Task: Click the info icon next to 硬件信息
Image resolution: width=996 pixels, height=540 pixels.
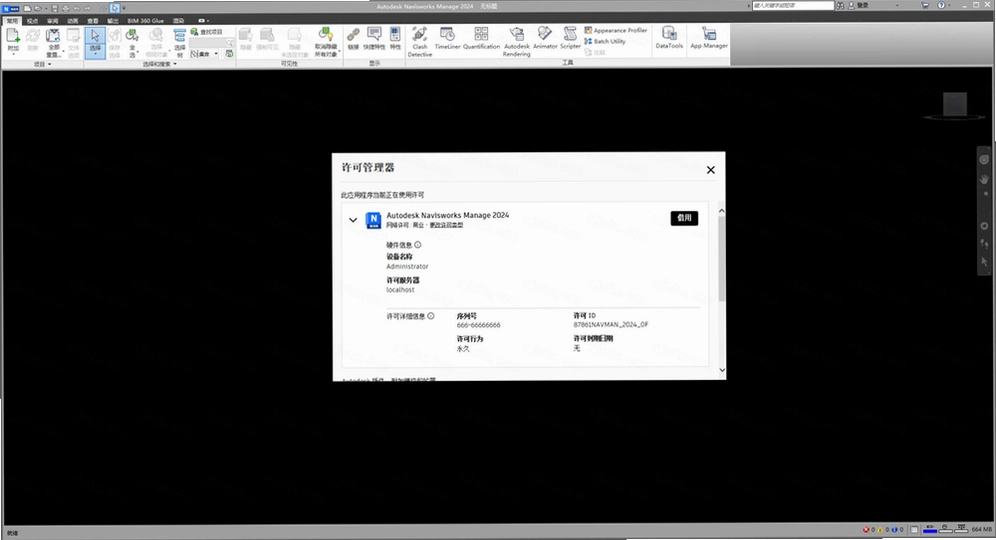Action: [x=417, y=245]
